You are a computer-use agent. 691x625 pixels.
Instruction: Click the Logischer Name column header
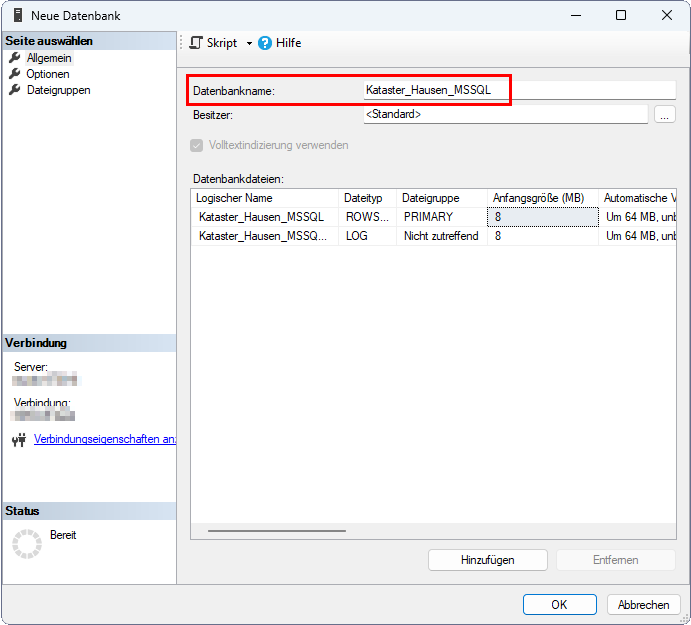265,198
